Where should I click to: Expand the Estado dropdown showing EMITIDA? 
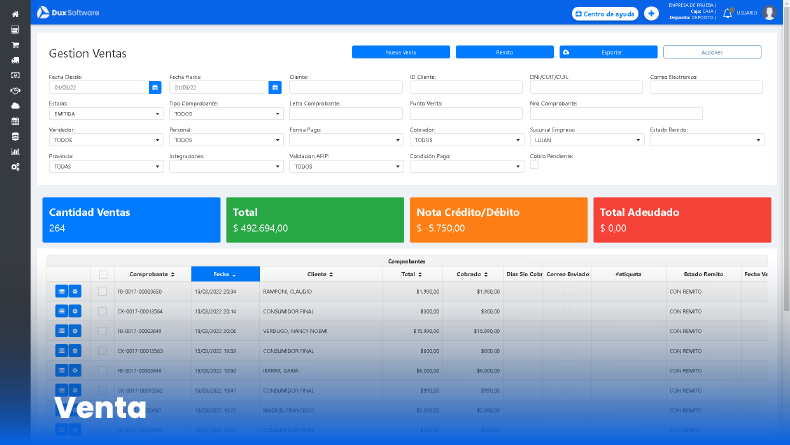pos(105,114)
